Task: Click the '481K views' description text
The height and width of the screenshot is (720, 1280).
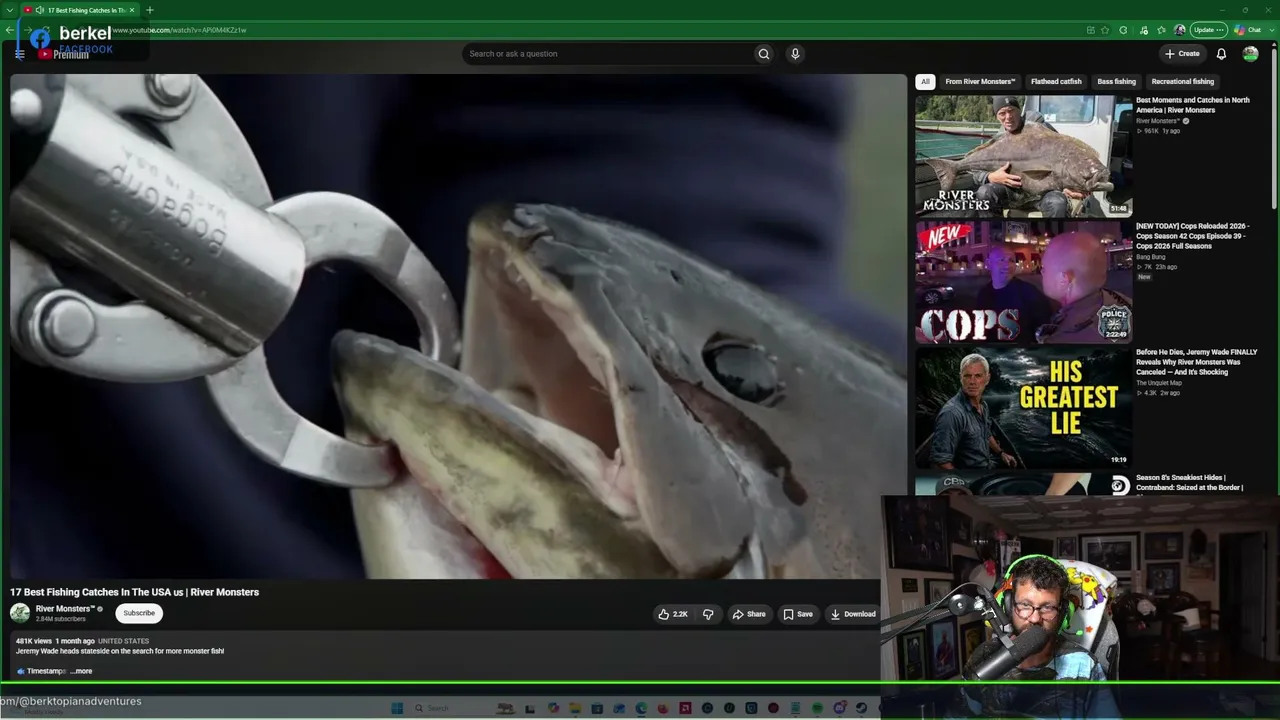Action: pyautogui.click(x=34, y=641)
